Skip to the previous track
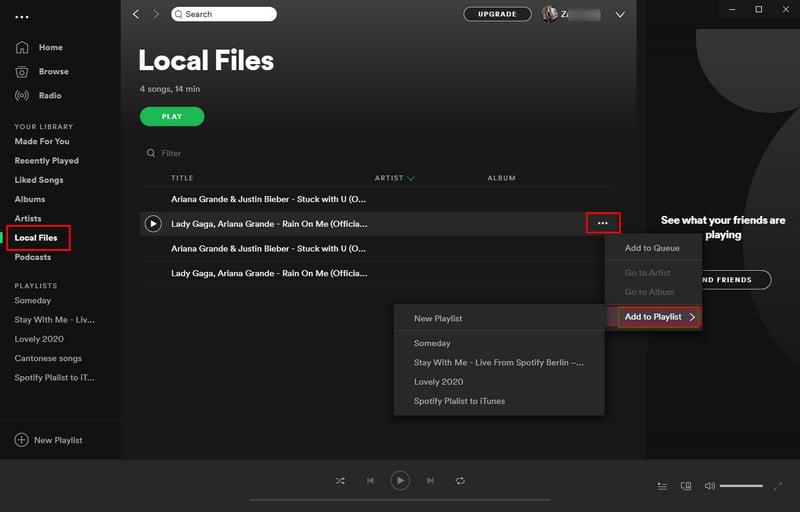Image resolution: width=800 pixels, height=512 pixels. 370,481
